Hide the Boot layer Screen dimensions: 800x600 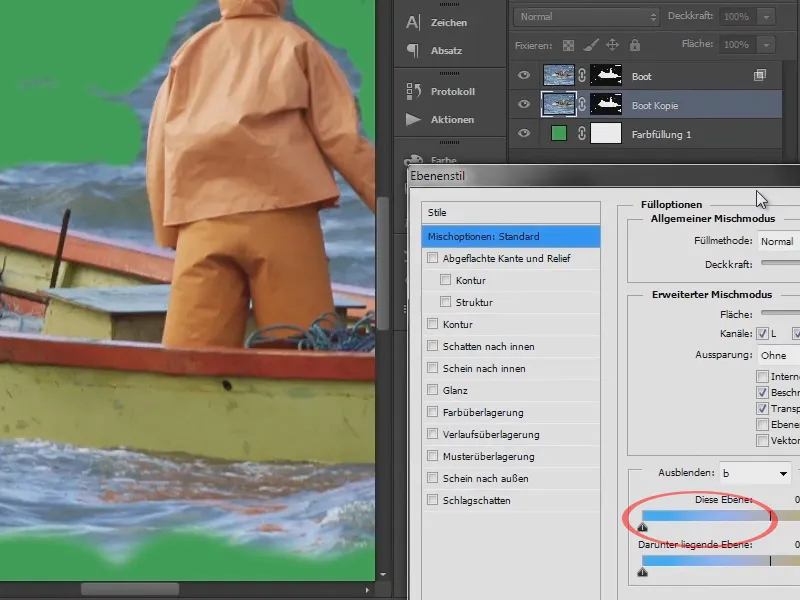point(523,76)
